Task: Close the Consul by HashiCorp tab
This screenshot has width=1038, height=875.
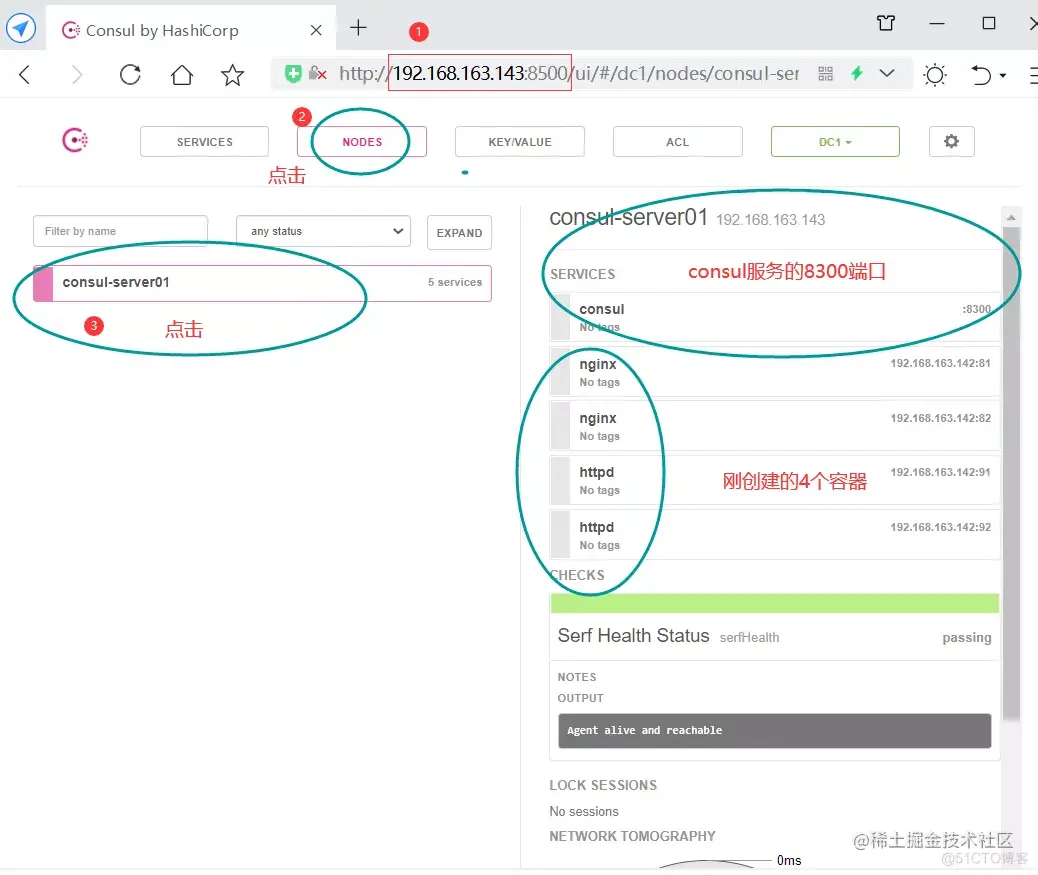Action: 316,30
